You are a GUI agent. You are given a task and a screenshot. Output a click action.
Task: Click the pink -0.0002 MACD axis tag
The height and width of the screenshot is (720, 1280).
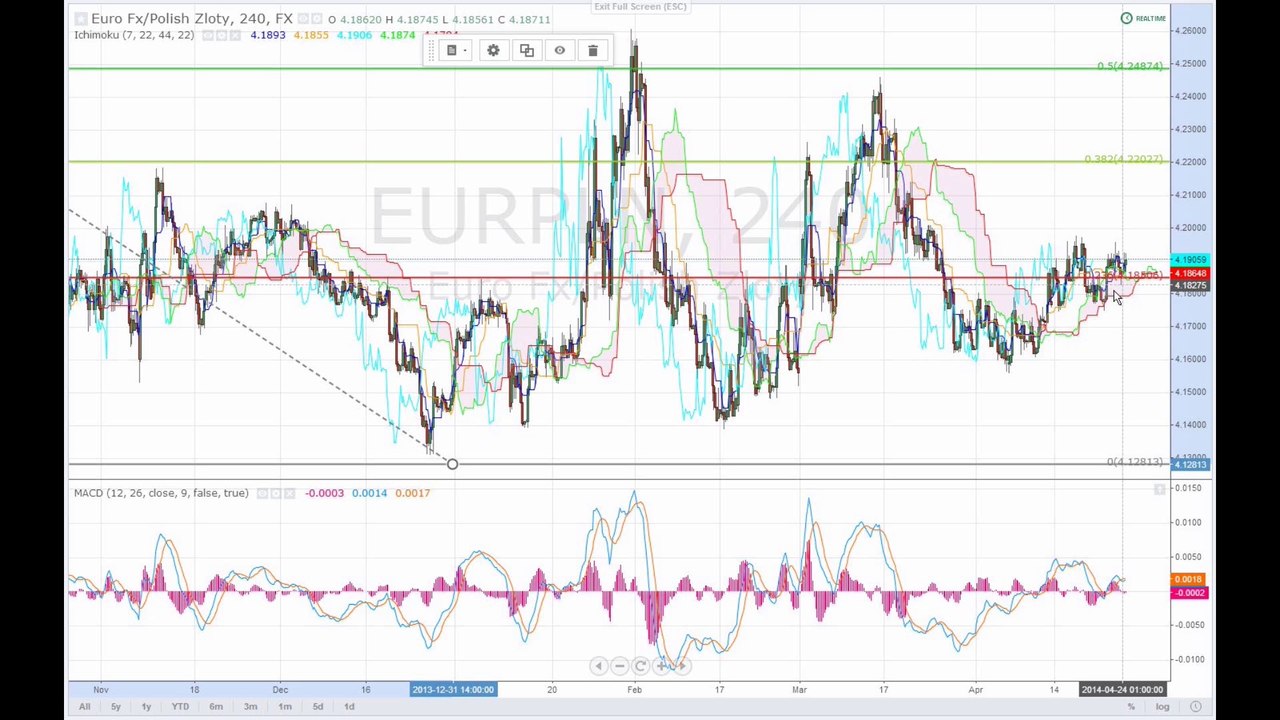click(x=1190, y=593)
